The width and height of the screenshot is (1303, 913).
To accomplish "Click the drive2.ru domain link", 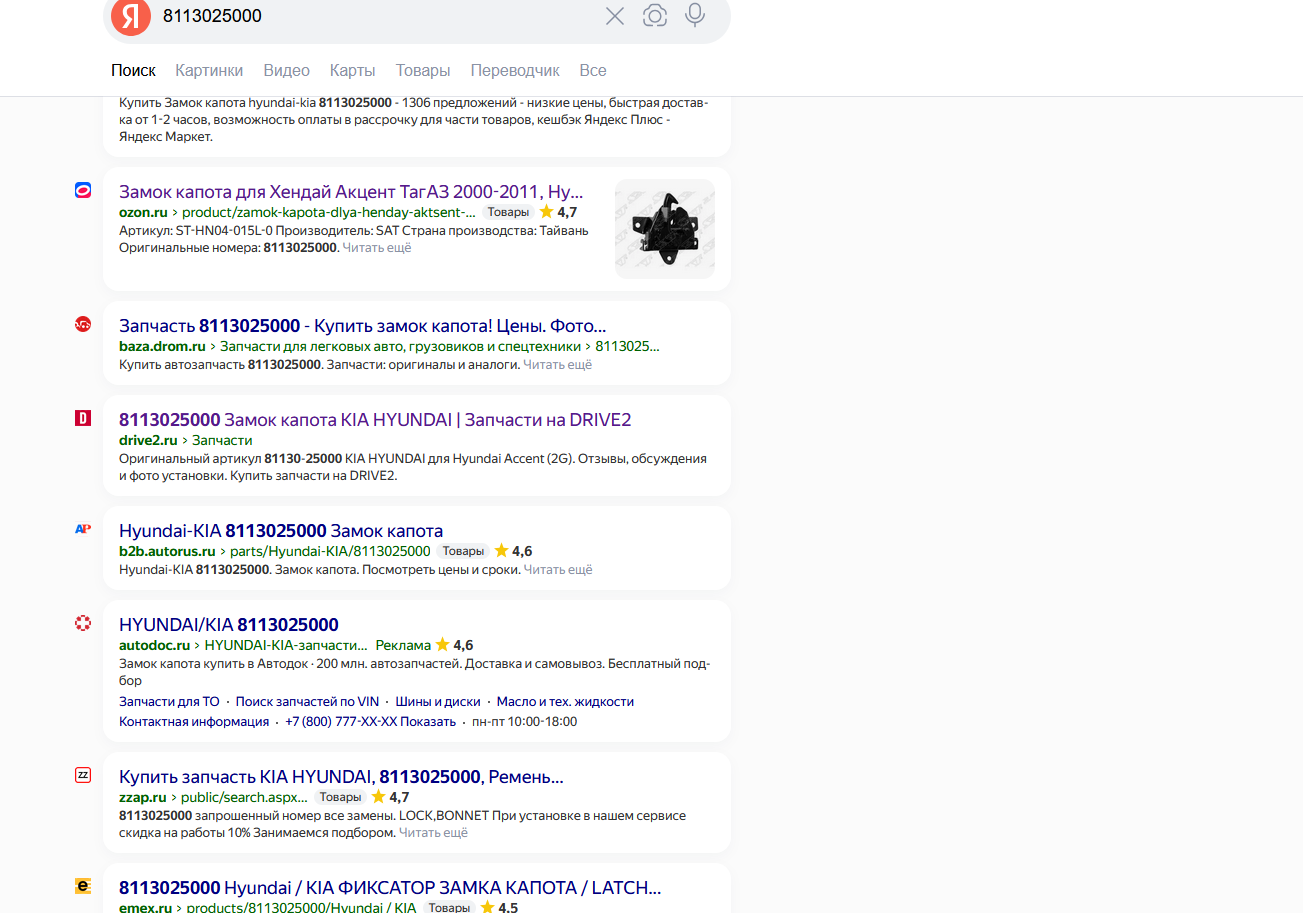I will click(x=148, y=440).
